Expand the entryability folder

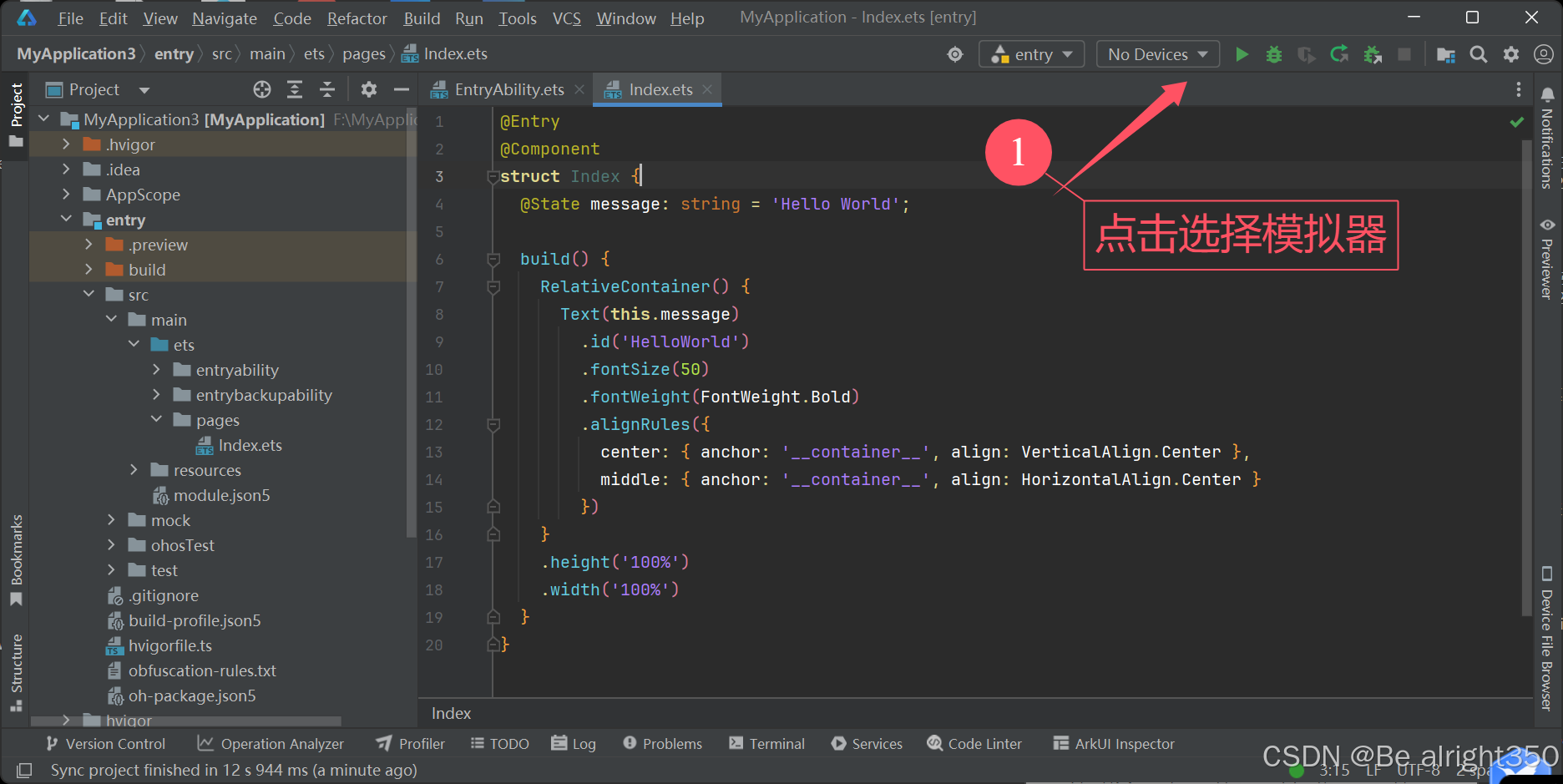click(156, 370)
